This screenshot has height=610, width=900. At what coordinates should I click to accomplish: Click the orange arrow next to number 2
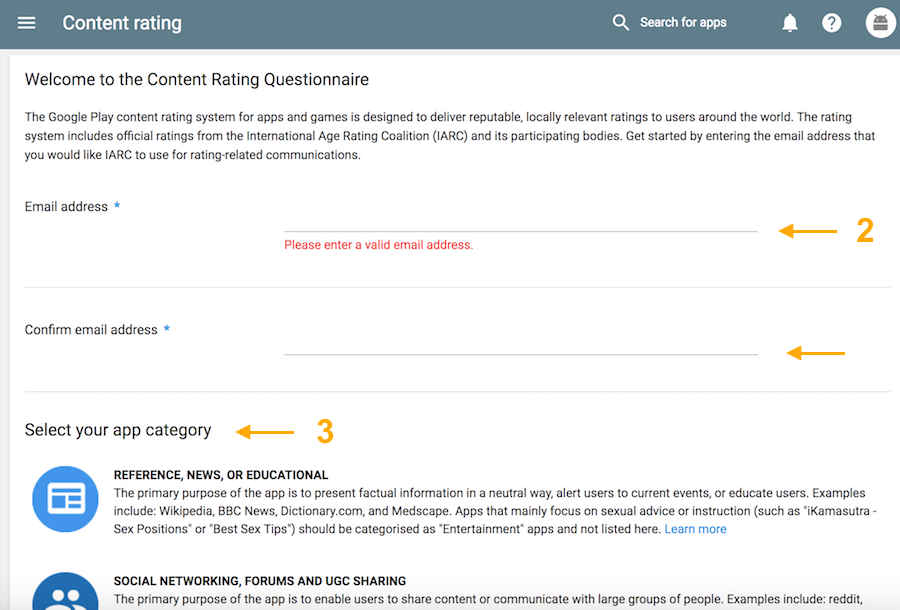click(x=808, y=231)
